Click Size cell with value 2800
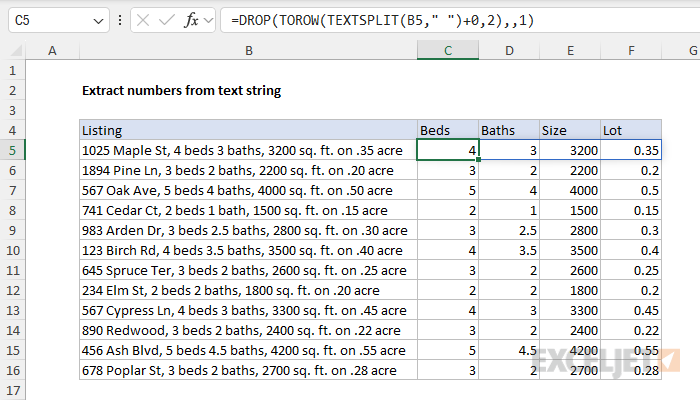The width and height of the screenshot is (700, 400). tap(570, 230)
